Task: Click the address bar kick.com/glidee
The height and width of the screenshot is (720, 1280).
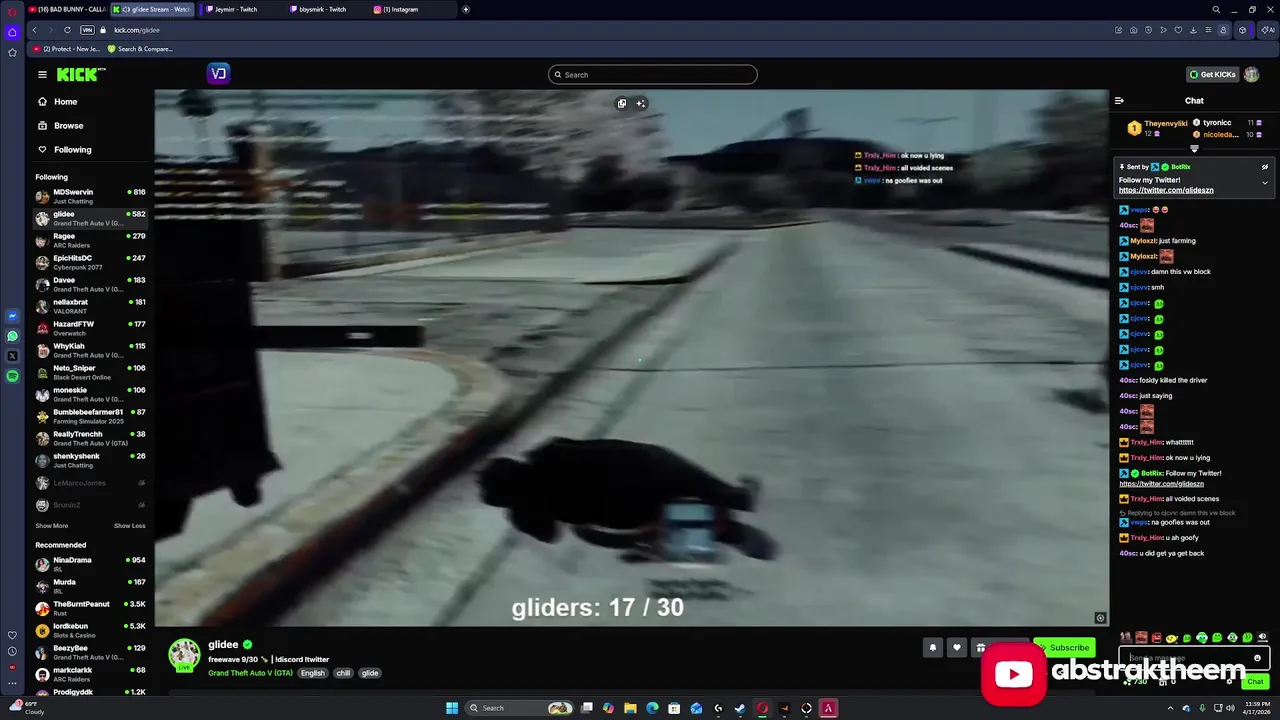Action: pos(136,30)
